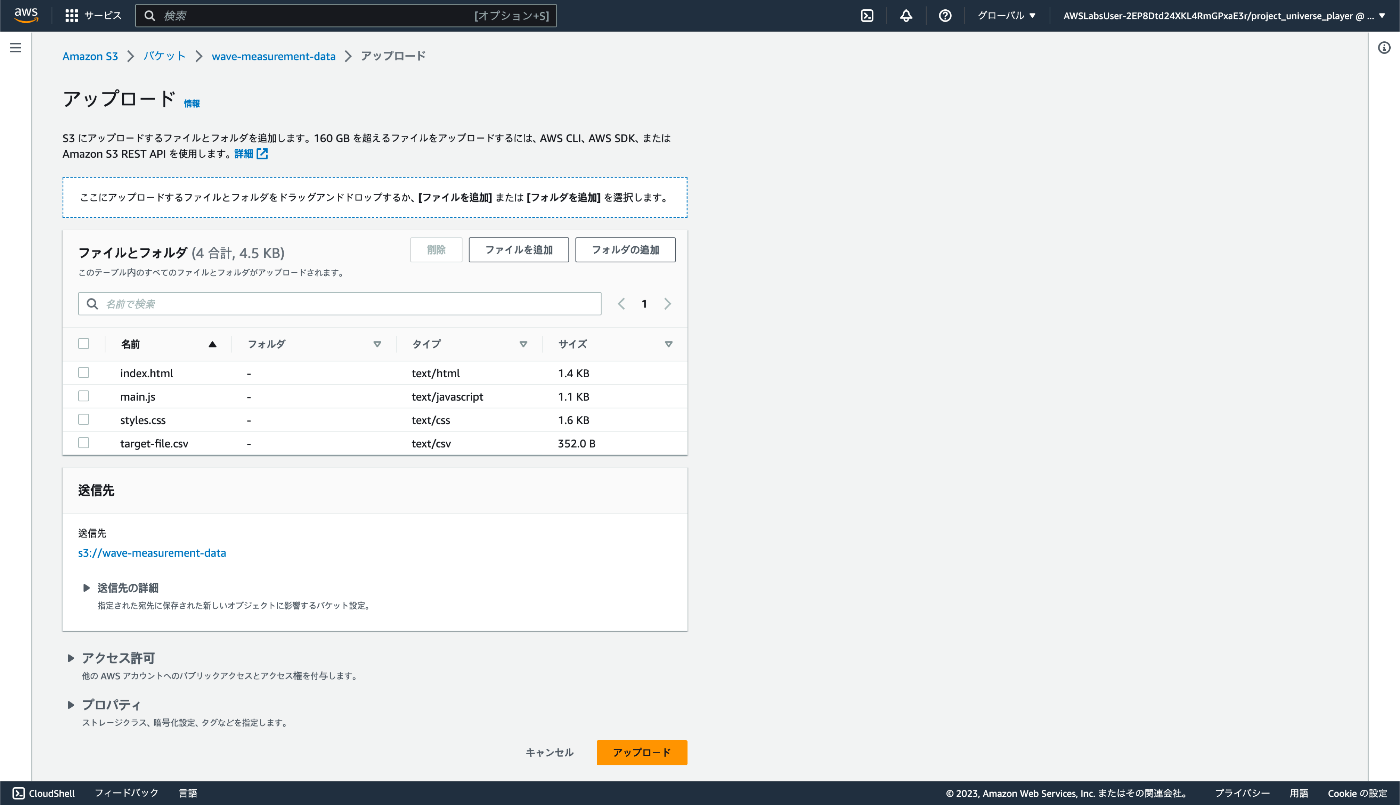Check the box for styles.css

coord(84,419)
